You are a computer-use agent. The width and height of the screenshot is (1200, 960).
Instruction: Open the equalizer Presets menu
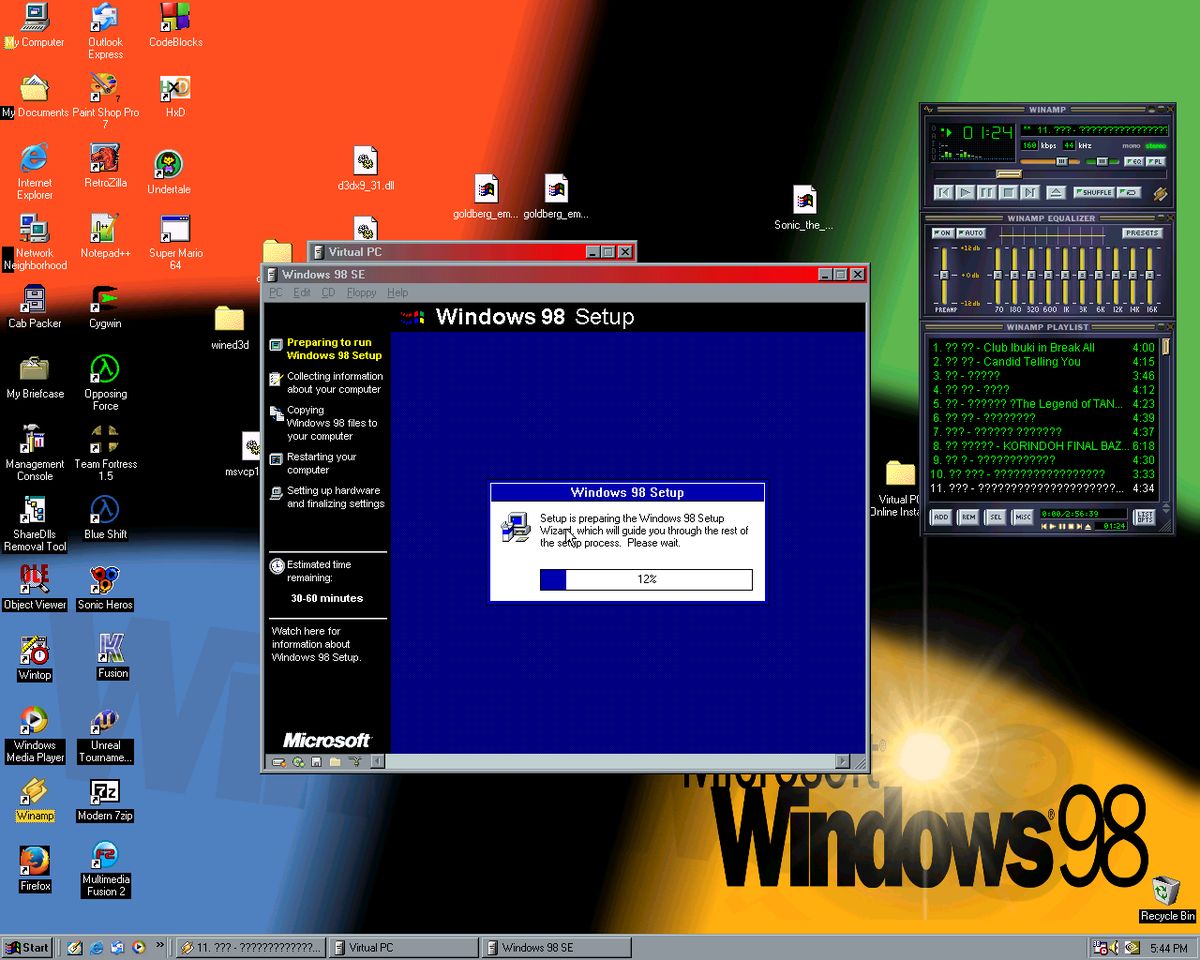1141,233
